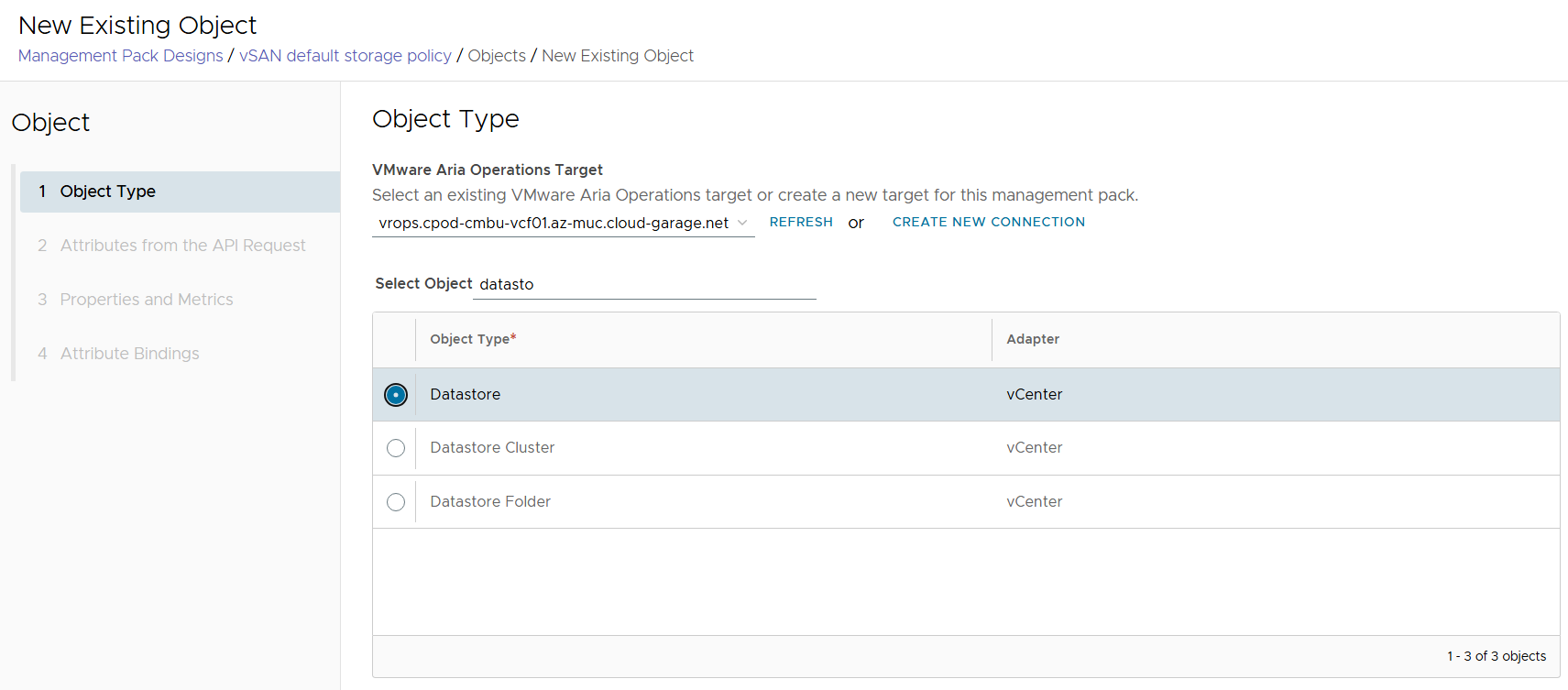The width and height of the screenshot is (1568, 690).
Task: Click vCenter adapter cell in Datastore row
Action: (1034, 395)
